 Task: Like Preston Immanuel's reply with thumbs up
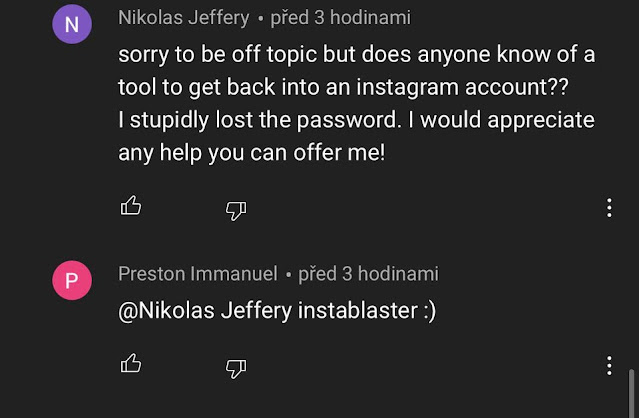point(131,363)
